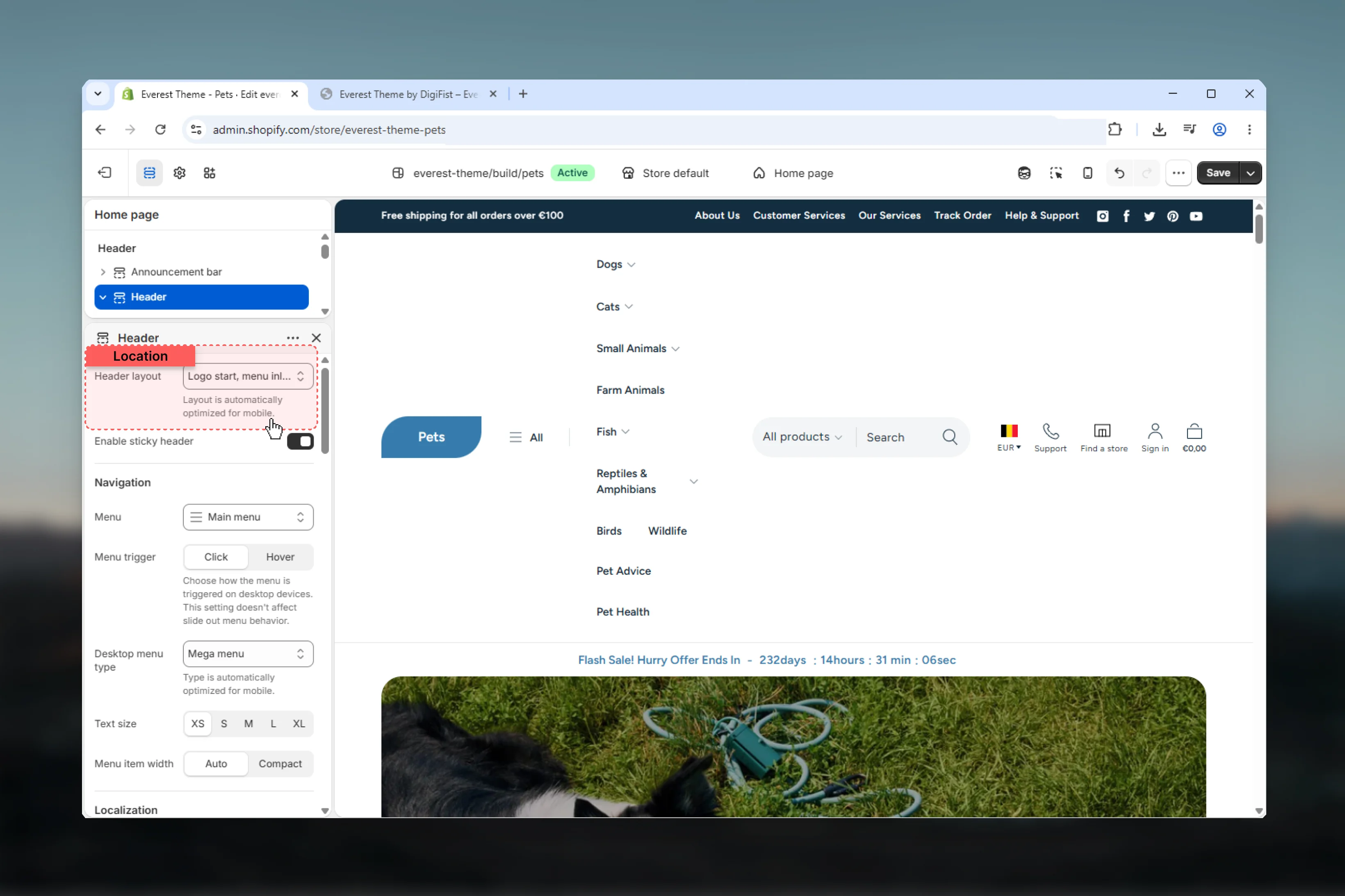
Task: Activate the inspector selection icon
Action: (x=1056, y=173)
